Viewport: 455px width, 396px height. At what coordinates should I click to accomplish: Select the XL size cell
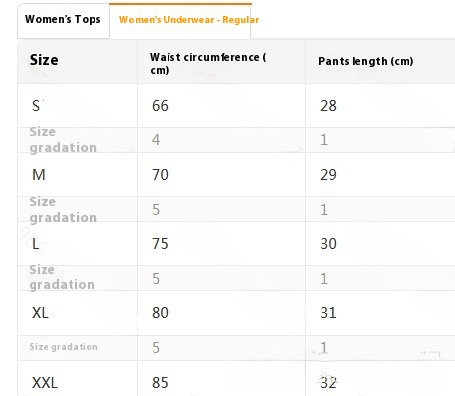tap(77, 313)
